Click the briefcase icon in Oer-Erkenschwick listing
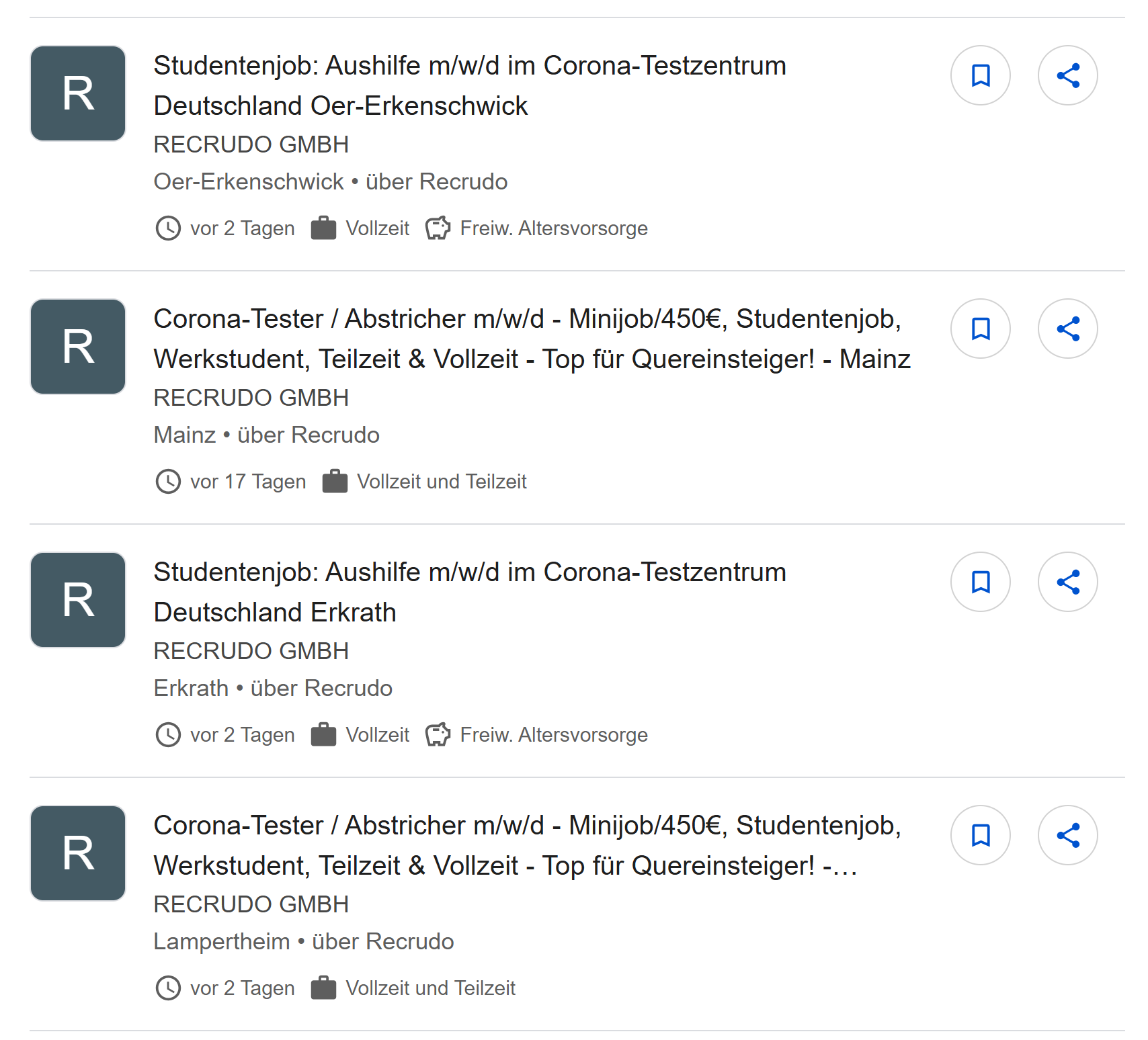Screen dimensions: 1148x1040 coord(323,228)
